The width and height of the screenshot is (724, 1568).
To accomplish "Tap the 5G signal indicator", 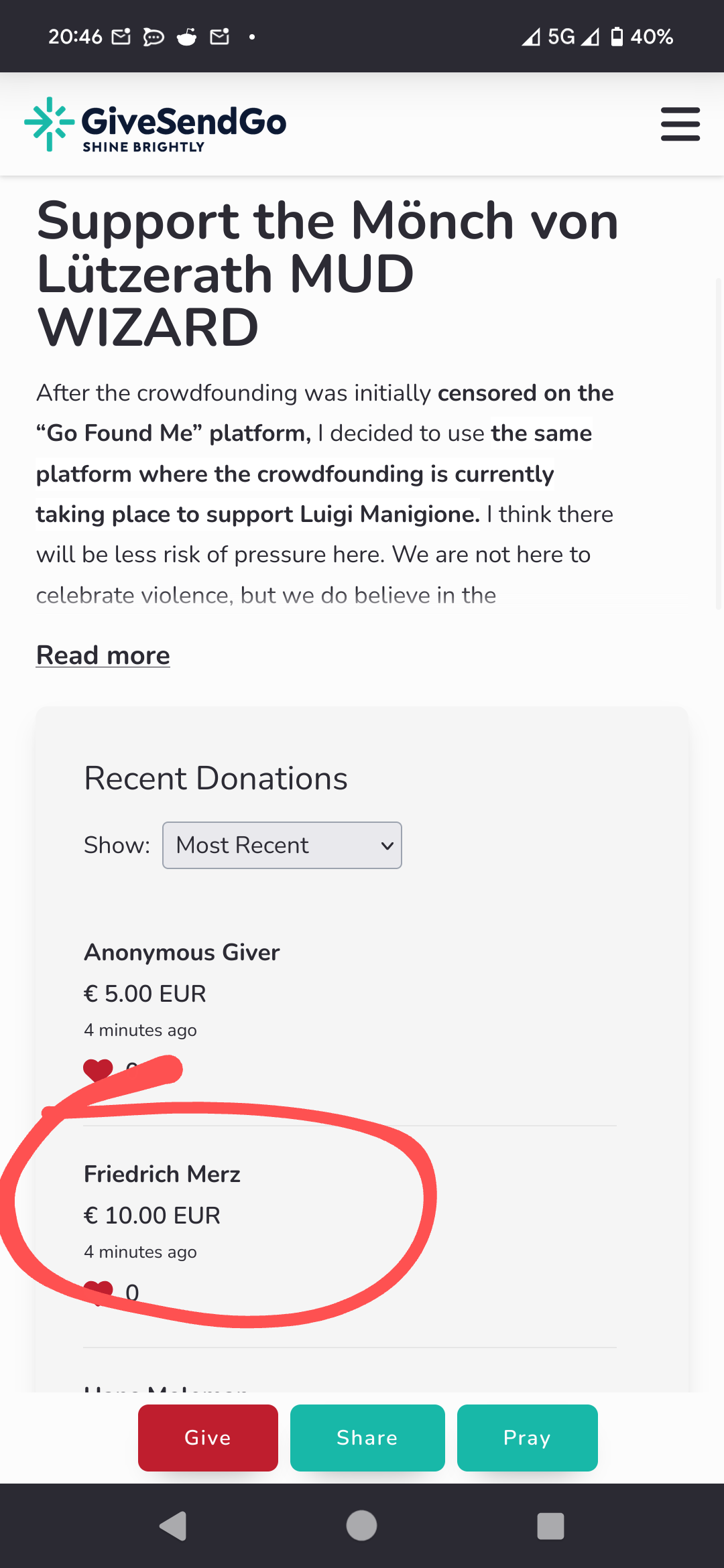I will click(561, 36).
